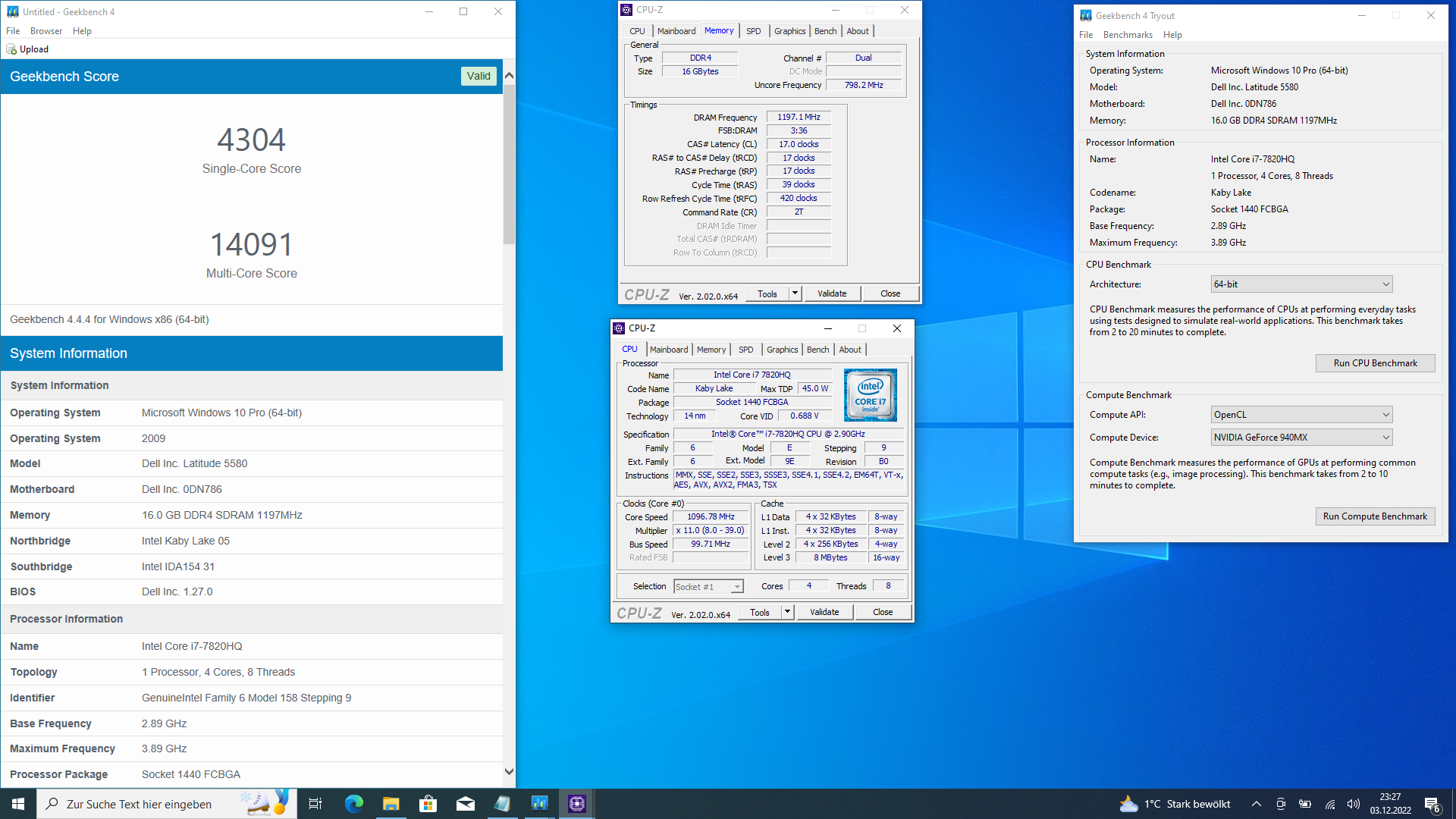1456x819 pixels.
Task: Open the Windows Start menu
Action: tap(18, 804)
